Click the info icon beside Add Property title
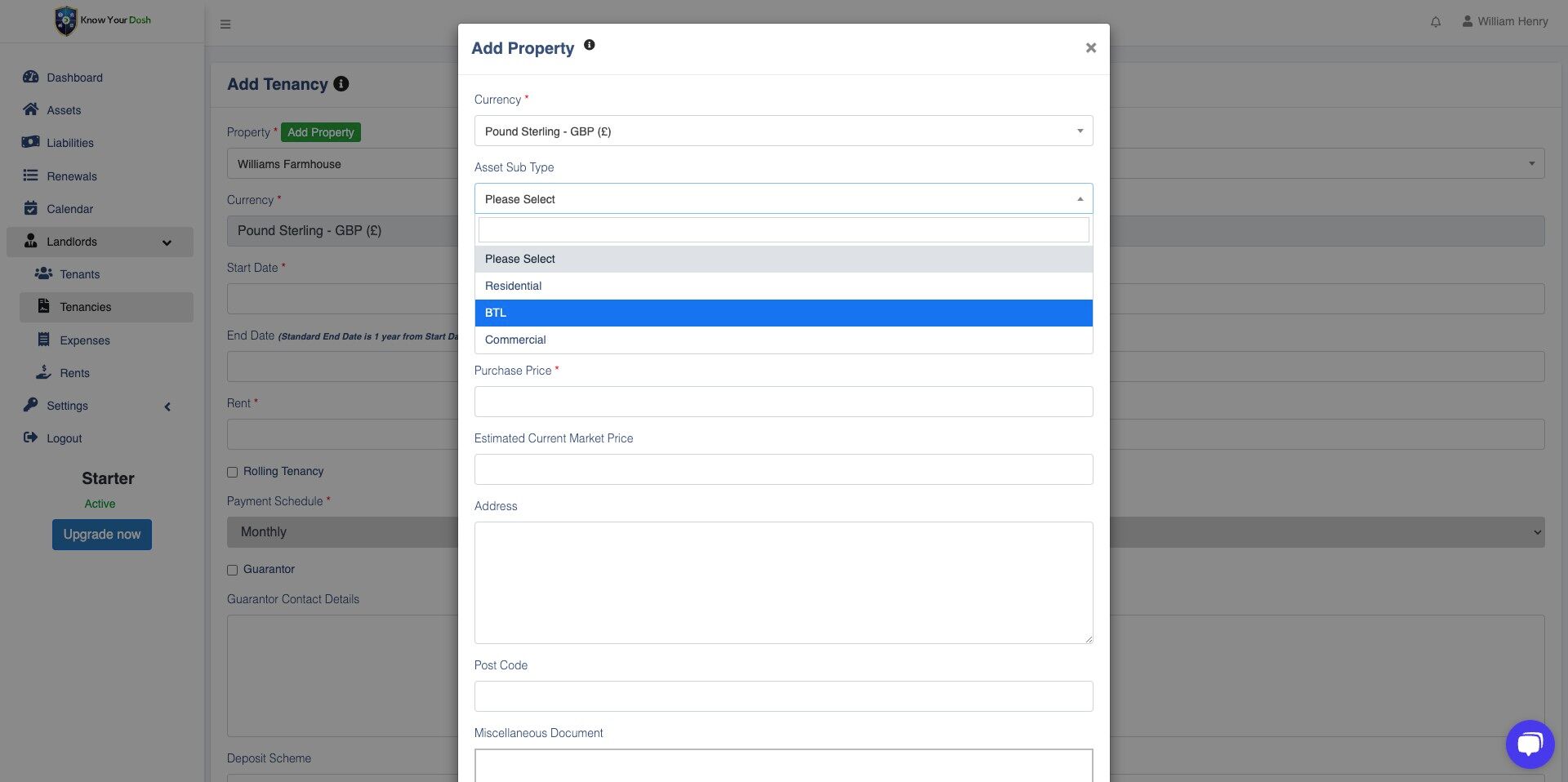This screenshot has width=1568, height=782. coord(590,46)
